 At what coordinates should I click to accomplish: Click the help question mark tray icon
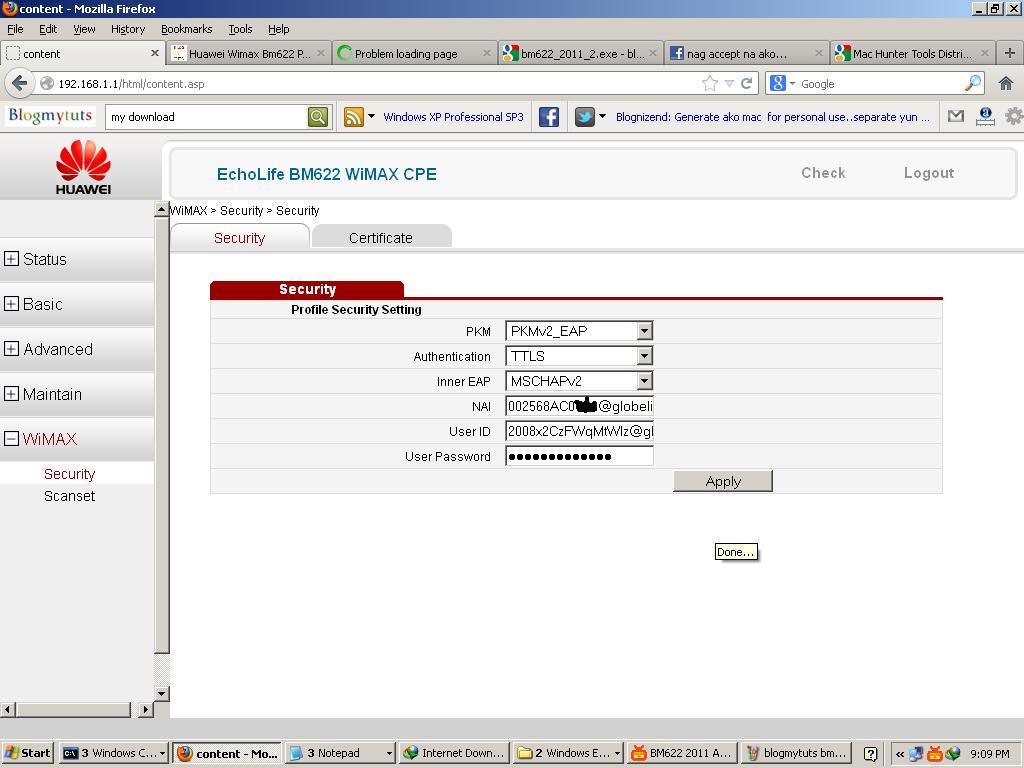point(870,754)
